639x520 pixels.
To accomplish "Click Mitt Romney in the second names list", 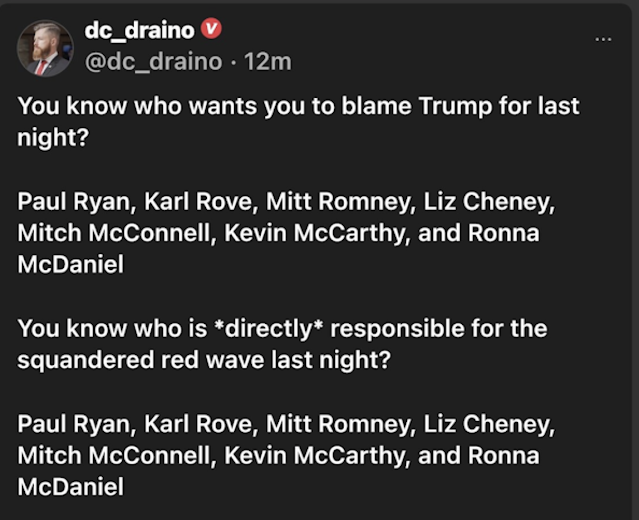I will 338,424.
